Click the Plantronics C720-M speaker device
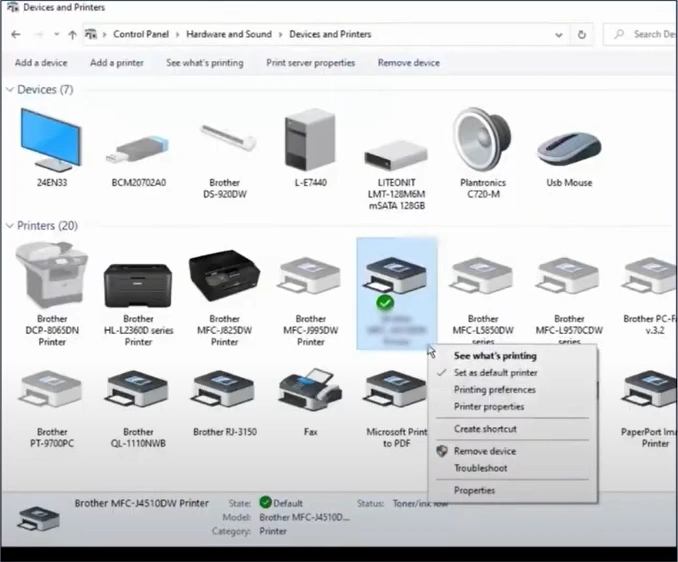 pyautogui.click(x=482, y=141)
